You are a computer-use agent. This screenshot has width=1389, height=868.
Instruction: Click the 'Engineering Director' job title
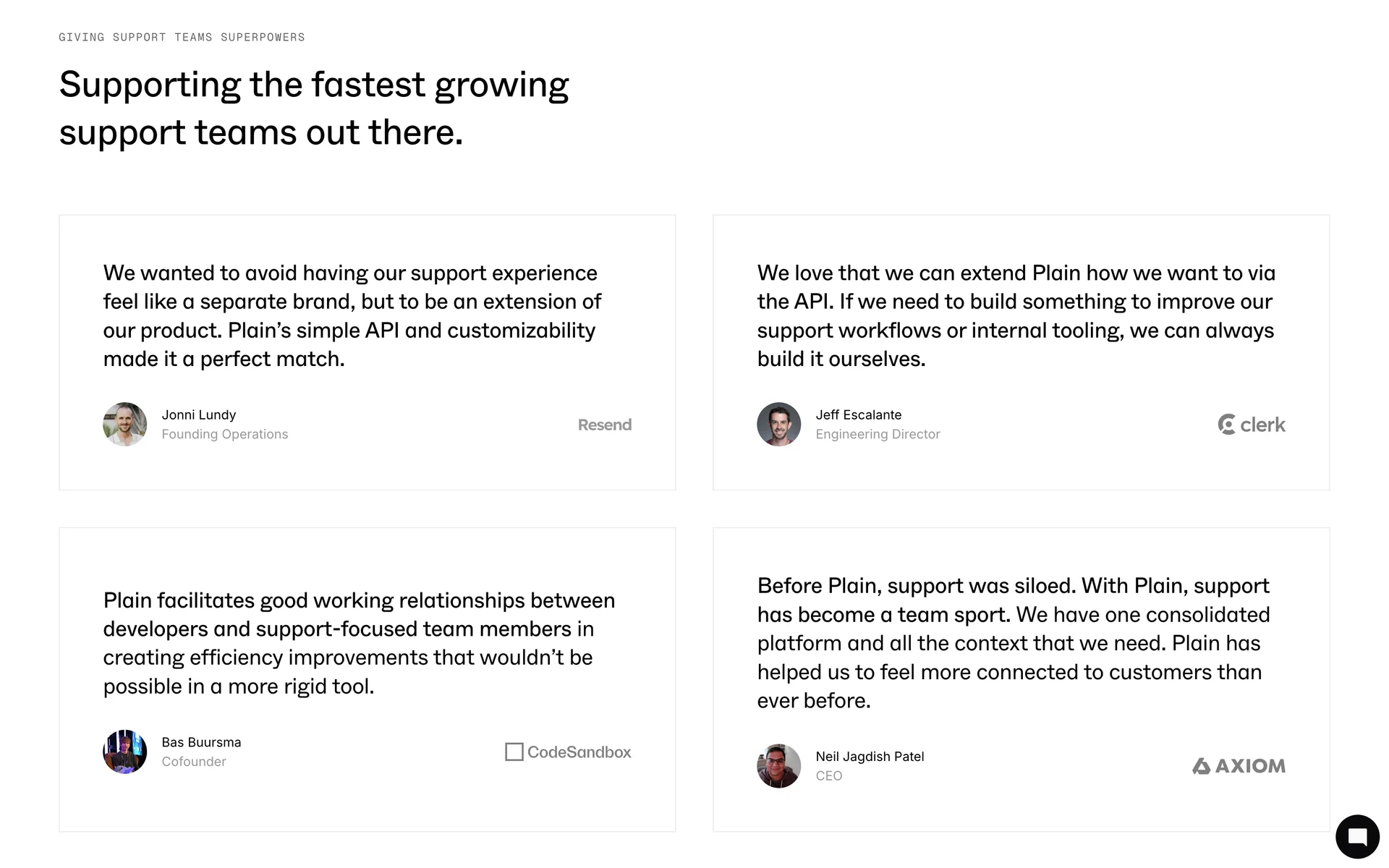click(x=878, y=435)
